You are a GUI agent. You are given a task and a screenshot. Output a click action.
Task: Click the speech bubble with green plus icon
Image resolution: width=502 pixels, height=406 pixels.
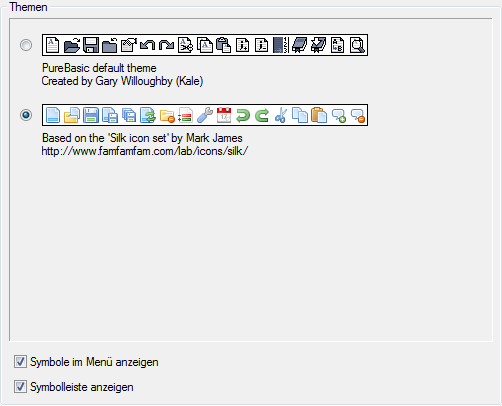[338, 115]
